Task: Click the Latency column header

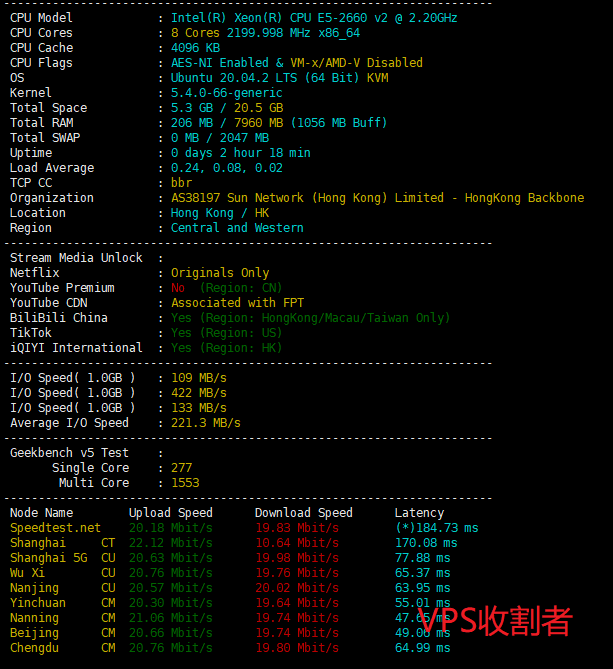Action: pyautogui.click(x=419, y=513)
